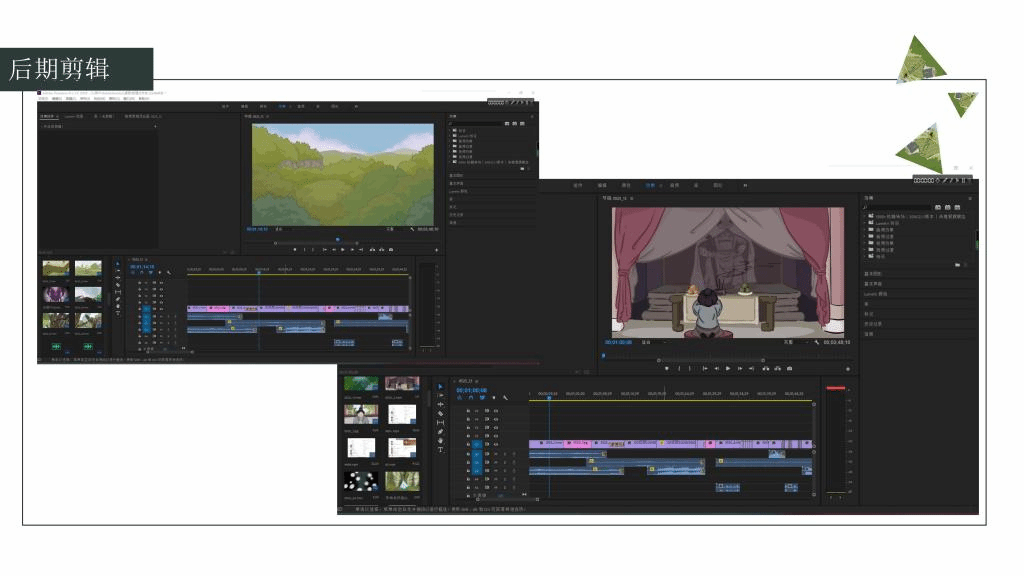Pick the Pen tool in the landscape-preview window
This screenshot has width=1024, height=576.
point(118,300)
